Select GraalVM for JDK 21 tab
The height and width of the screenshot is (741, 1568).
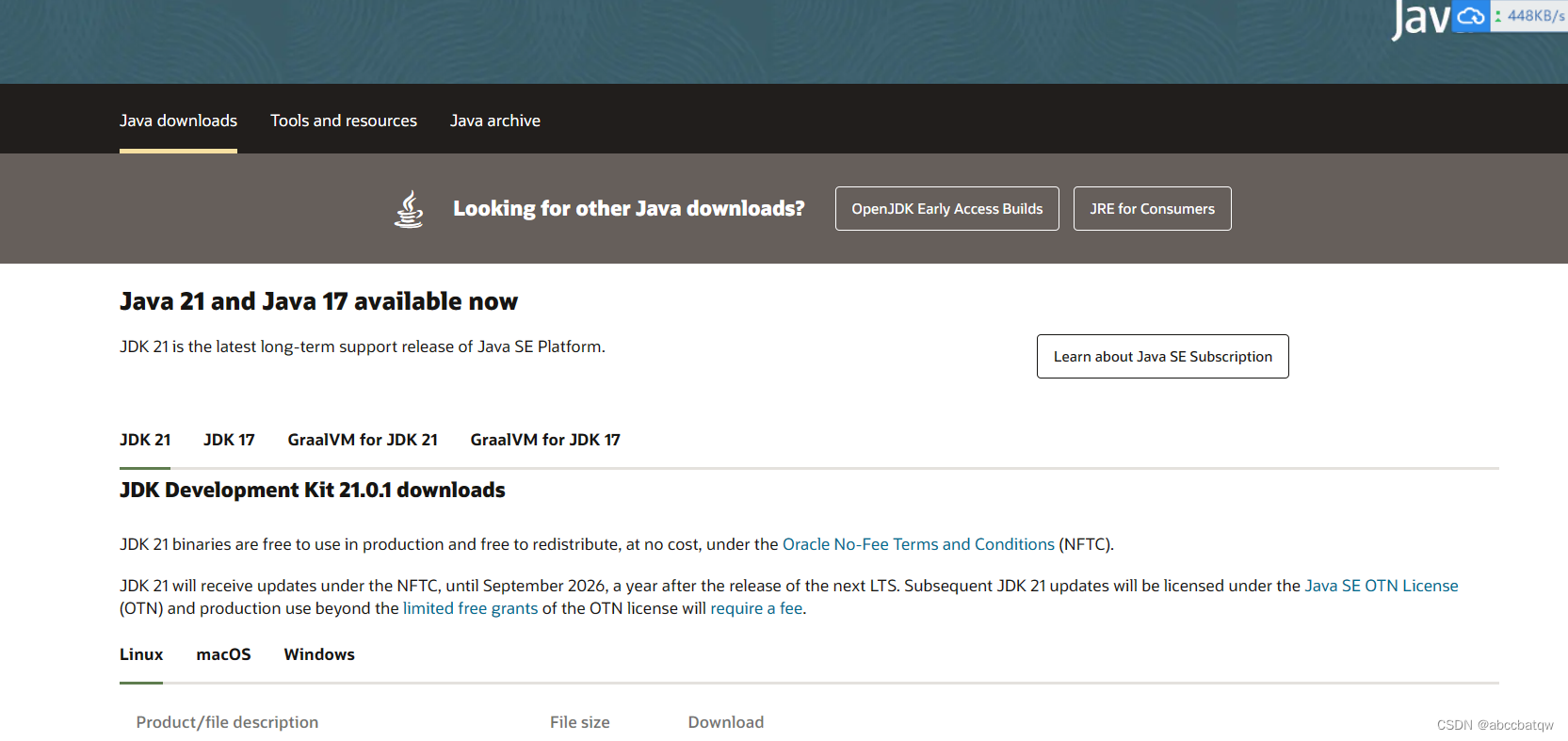pos(363,440)
